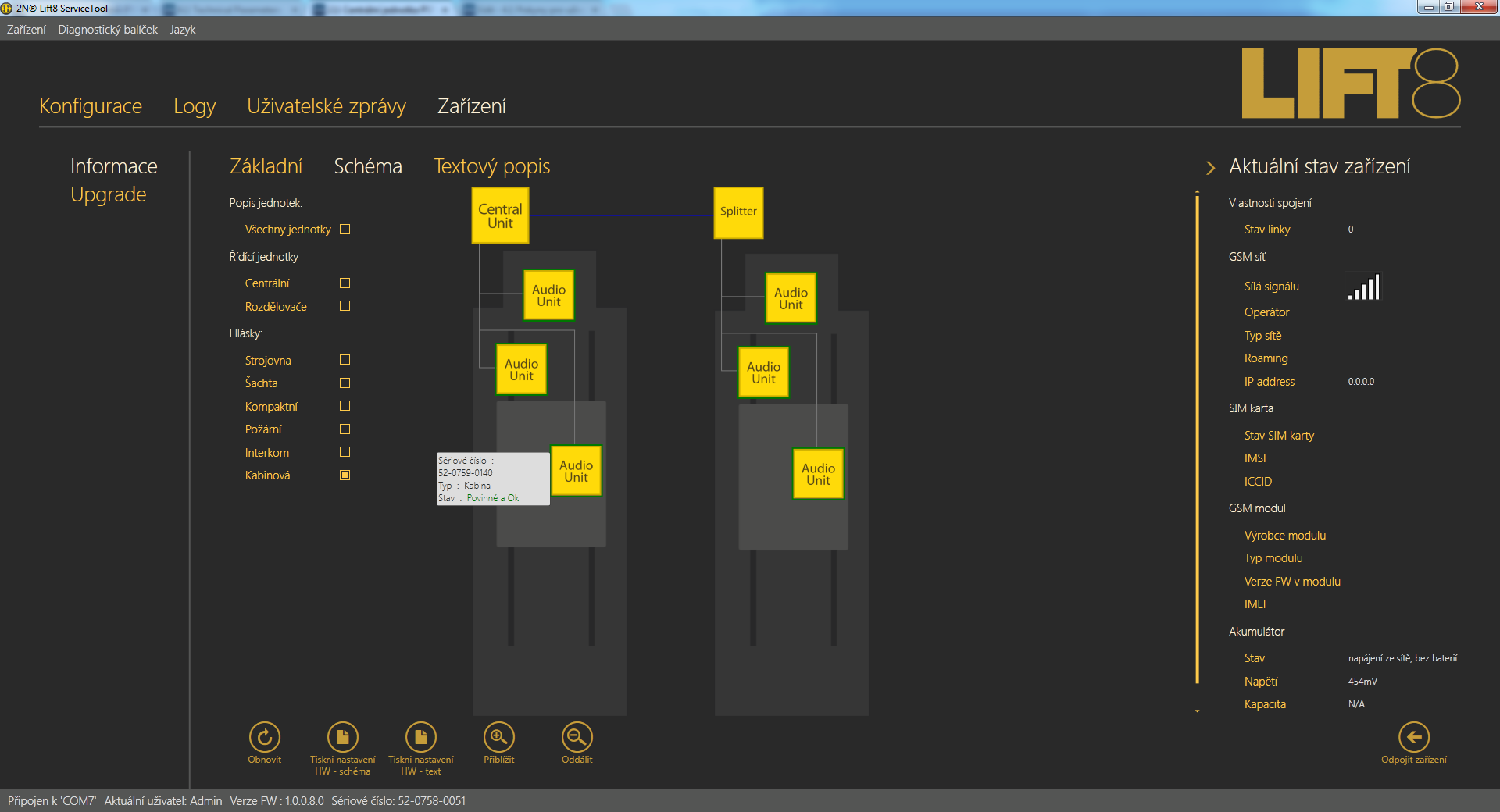This screenshot has height=812, width=1500.
Task: Click the LIFT8 logo
Action: [x=1351, y=83]
